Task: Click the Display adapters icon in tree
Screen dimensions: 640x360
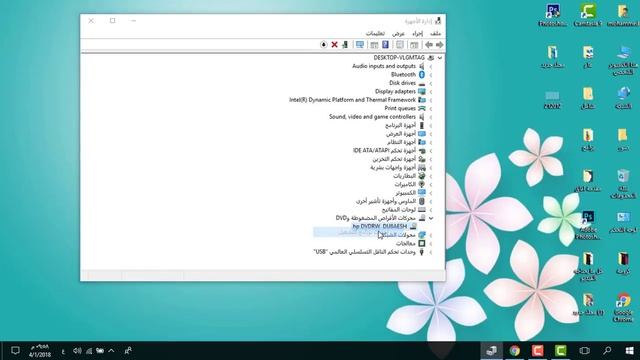Action: pos(422,91)
